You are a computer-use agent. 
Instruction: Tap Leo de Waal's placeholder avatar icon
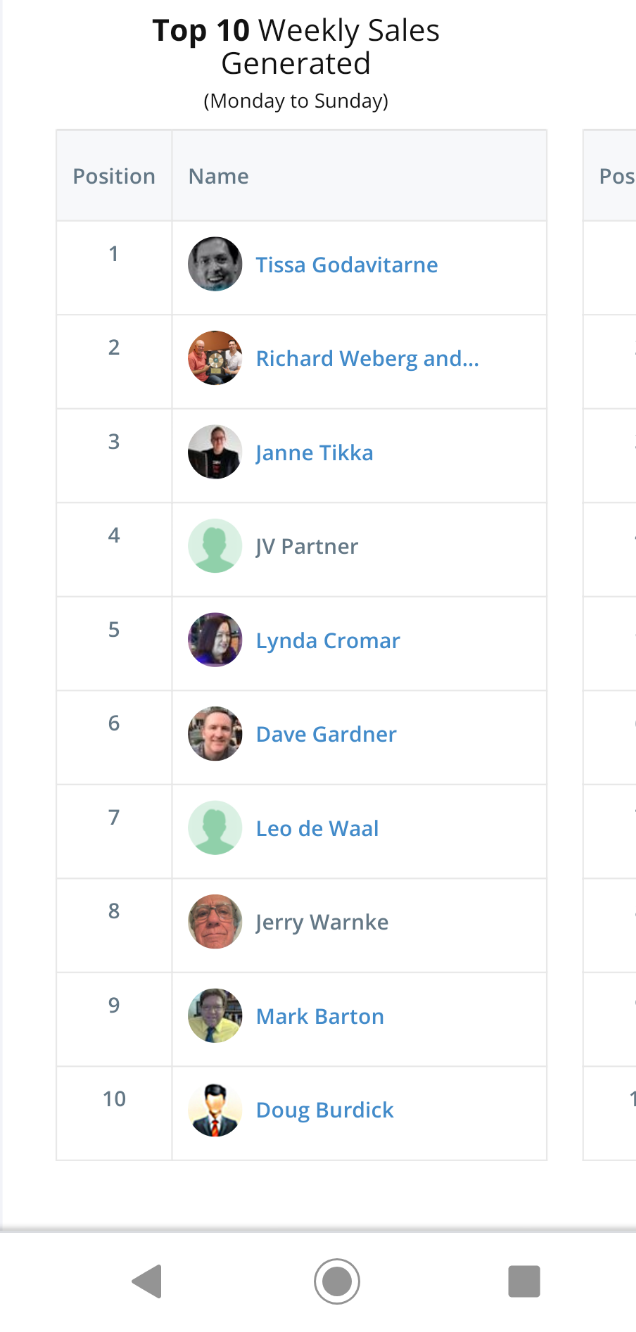point(215,828)
